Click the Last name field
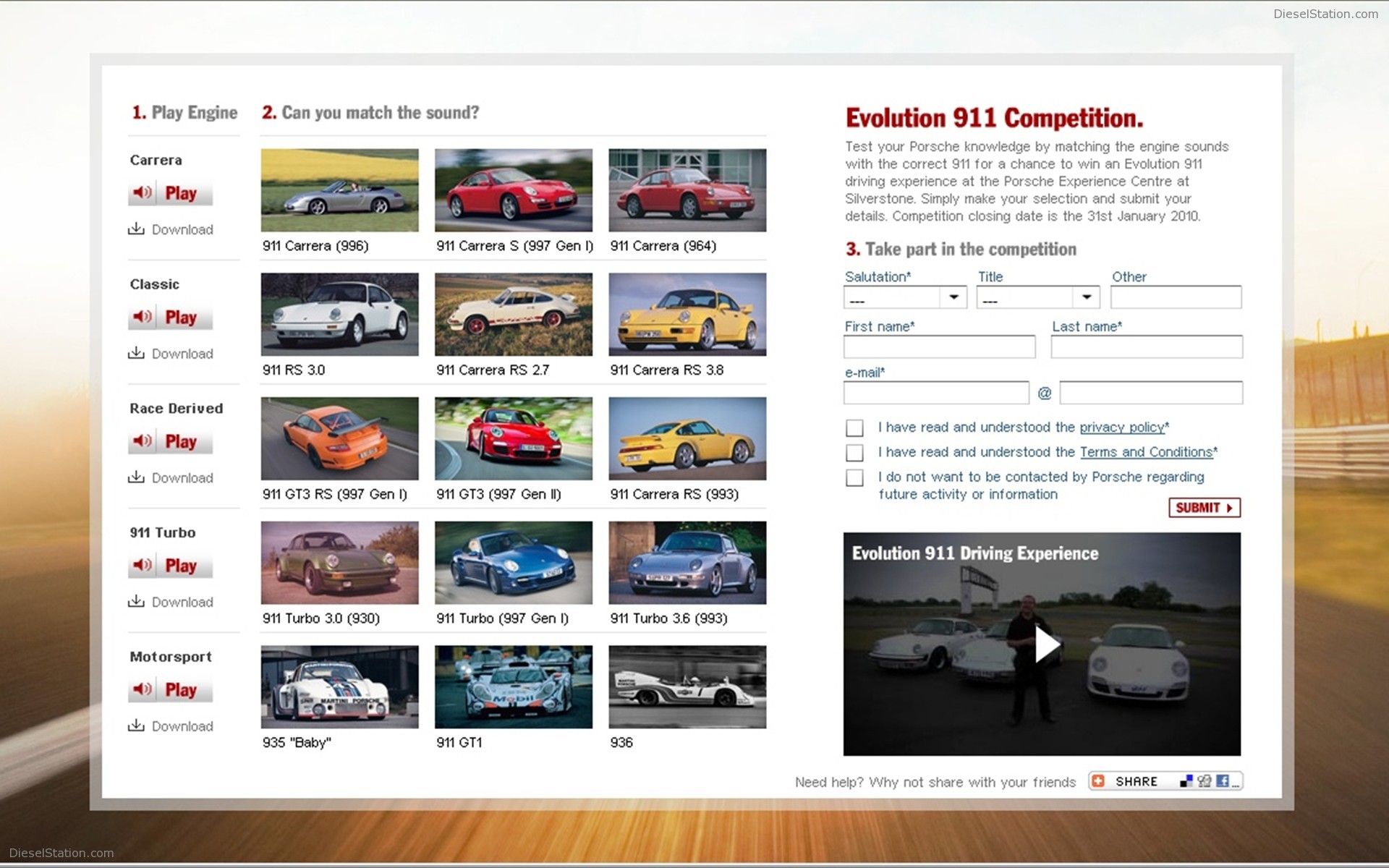 pyautogui.click(x=1147, y=346)
